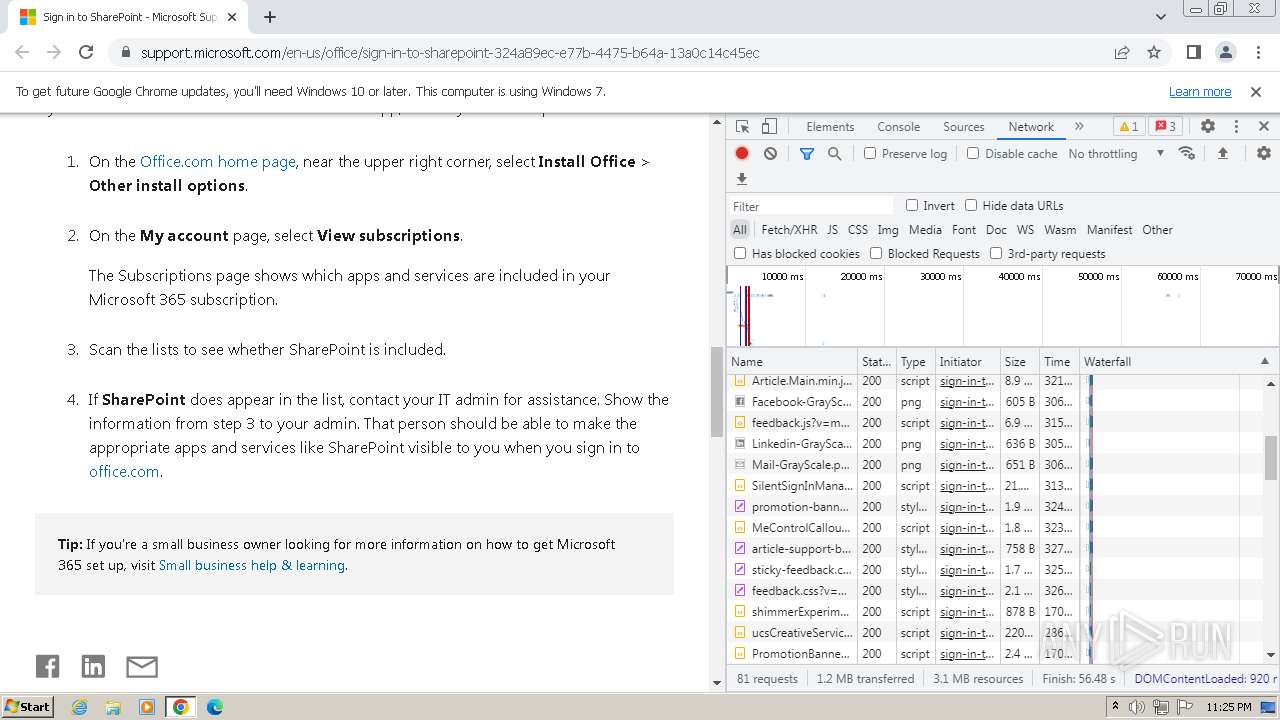1280x720 pixels.
Task: Dismiss the Chrome update notification bar
Action: pyautogui.click(x=1256, y=91)
